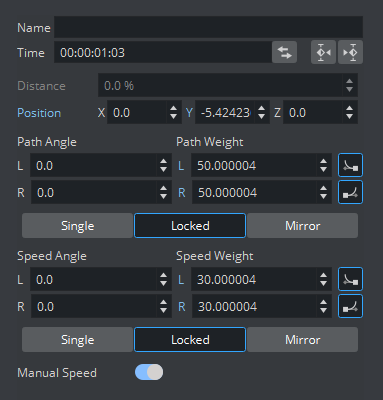Viewport: 383px width, 400px height.
Task: Click the Position X stepper arrows
Action: tap(173, 112)
